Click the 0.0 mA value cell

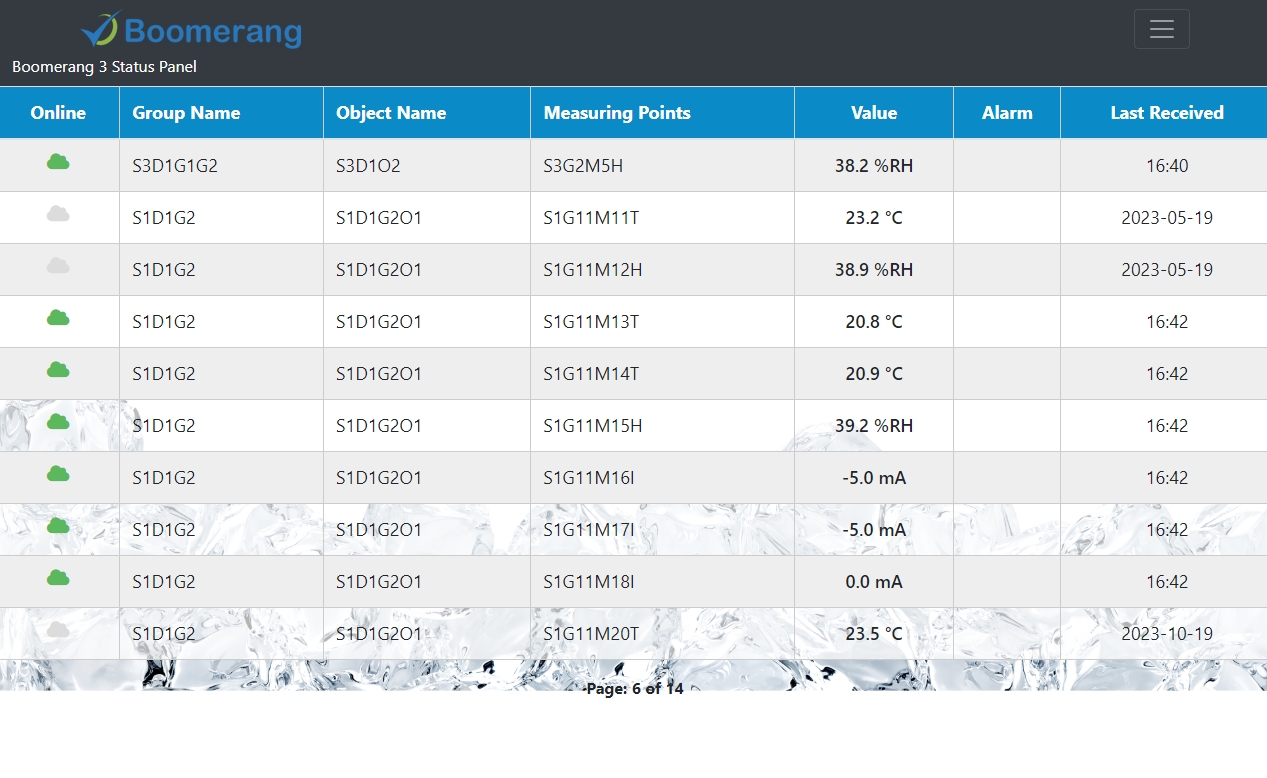tap(873, 582)
